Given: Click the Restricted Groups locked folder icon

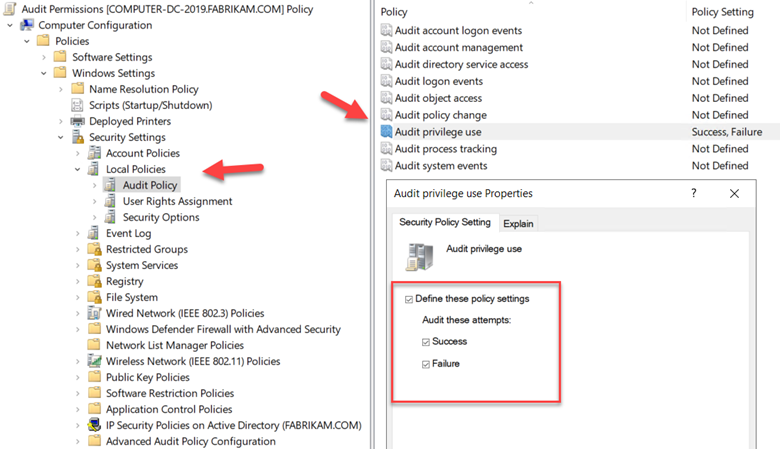Looking at the screenshot, I should point(94,249).
